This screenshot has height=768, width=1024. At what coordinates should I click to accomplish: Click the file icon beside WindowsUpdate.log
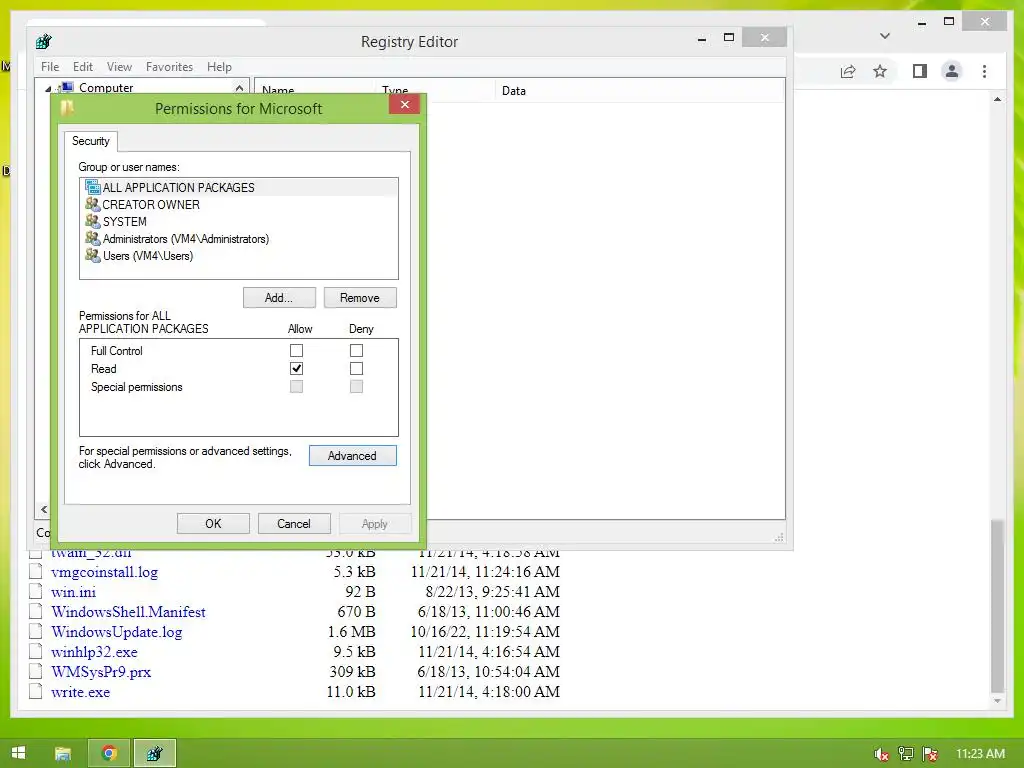click(35, 631)
